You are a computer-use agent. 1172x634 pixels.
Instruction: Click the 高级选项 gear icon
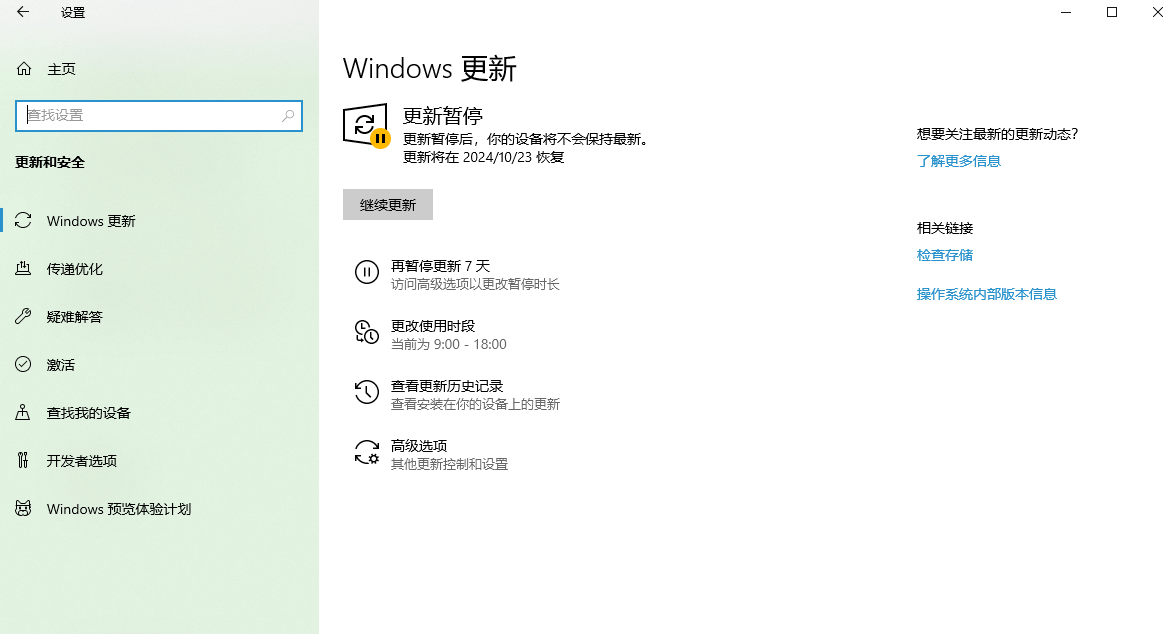pyautogui.click(x=366, y=452)
